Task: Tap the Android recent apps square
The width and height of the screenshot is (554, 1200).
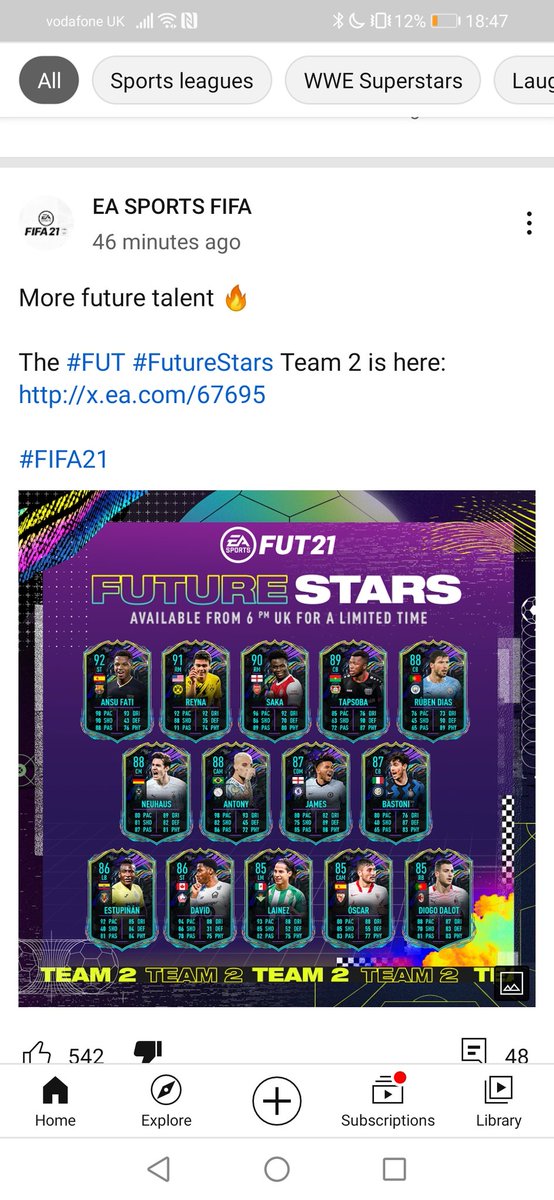Action: tap(395, 1169)
